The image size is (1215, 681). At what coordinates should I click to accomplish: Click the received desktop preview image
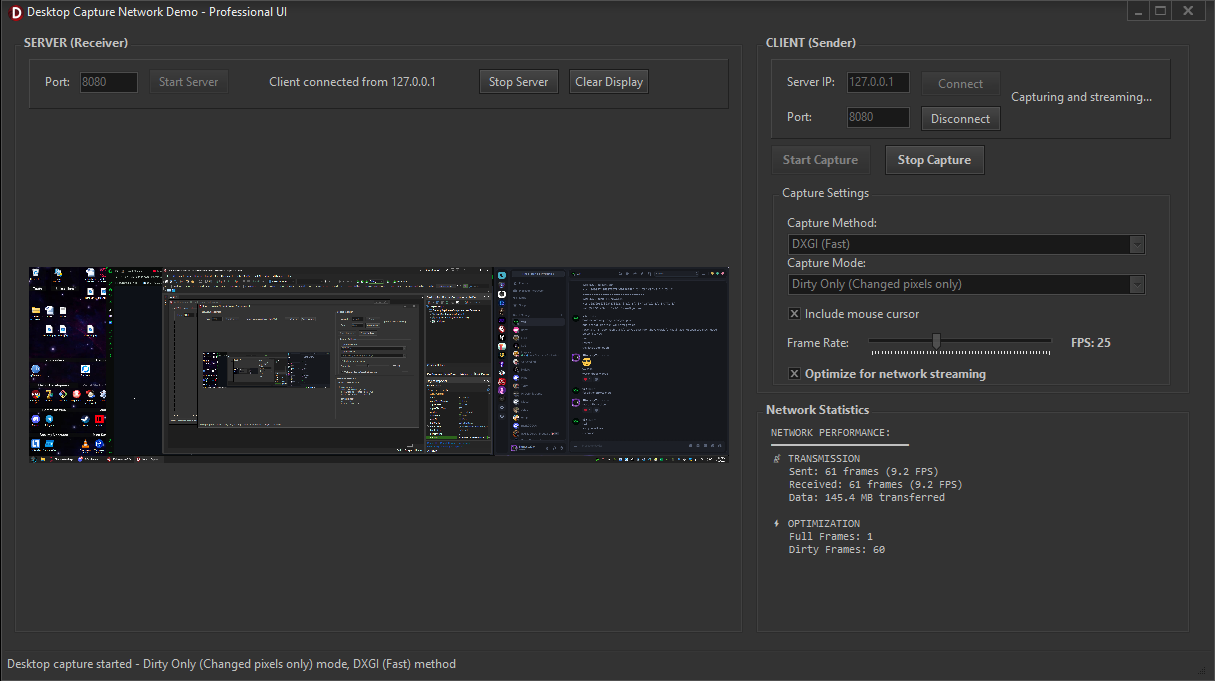(x=379, y=364)
